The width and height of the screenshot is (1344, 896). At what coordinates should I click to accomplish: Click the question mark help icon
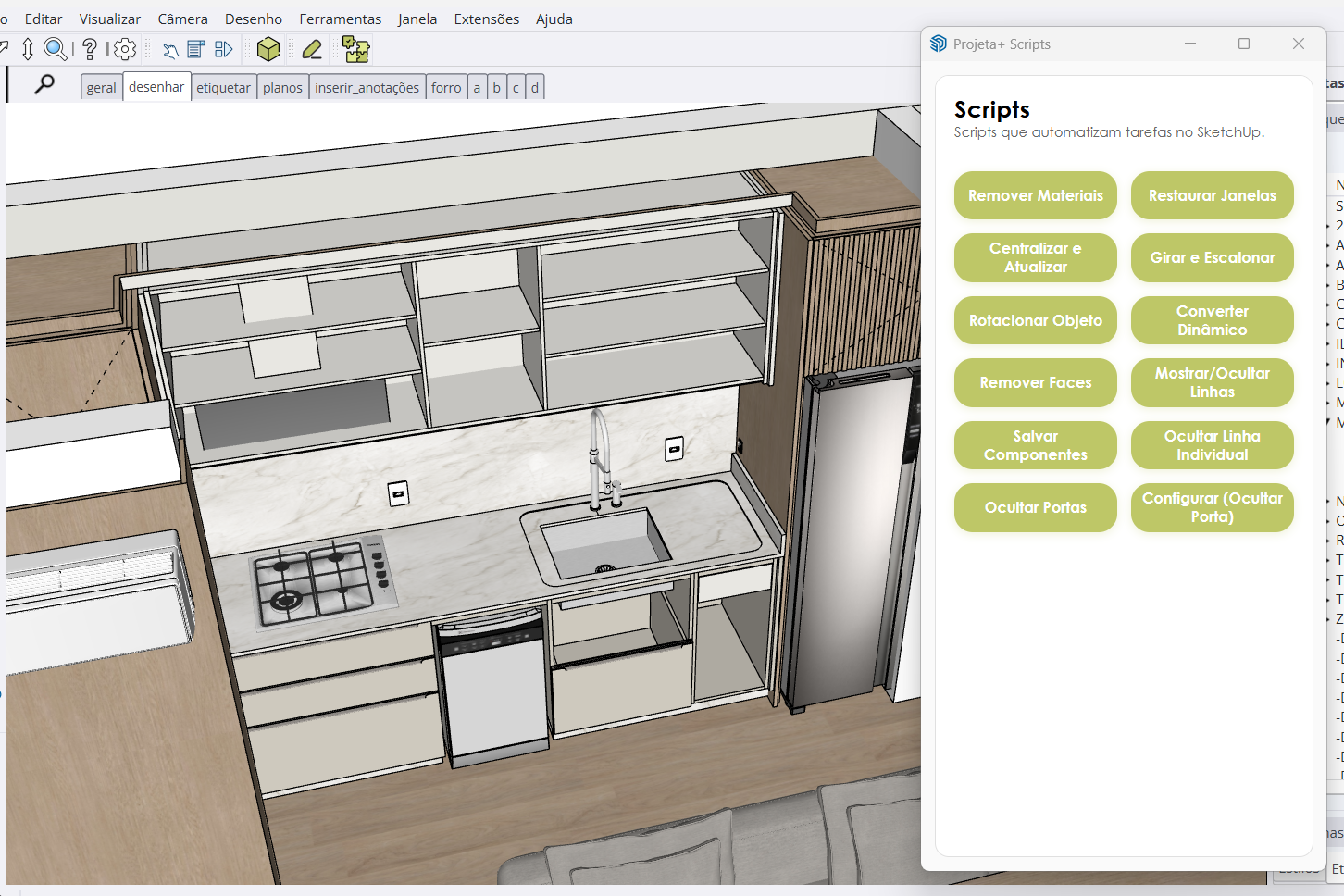(x=90, y=49)
